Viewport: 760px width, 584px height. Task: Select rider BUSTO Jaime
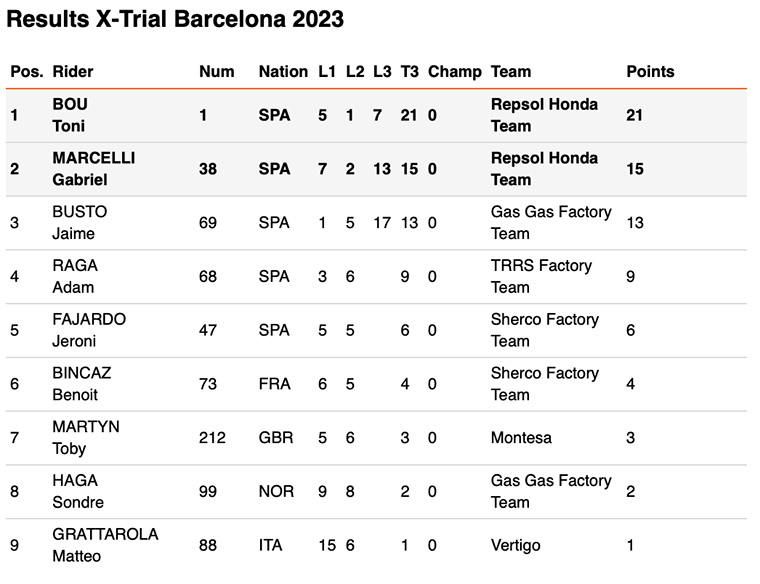click(x=79, y=223)
